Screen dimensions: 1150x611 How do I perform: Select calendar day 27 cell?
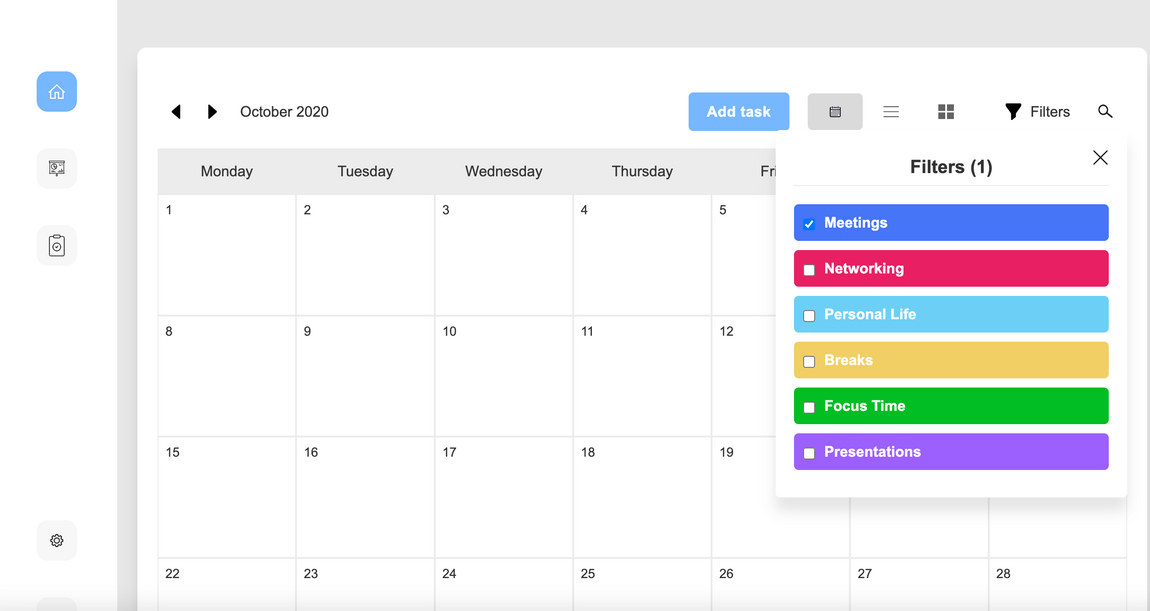(920, 585)
